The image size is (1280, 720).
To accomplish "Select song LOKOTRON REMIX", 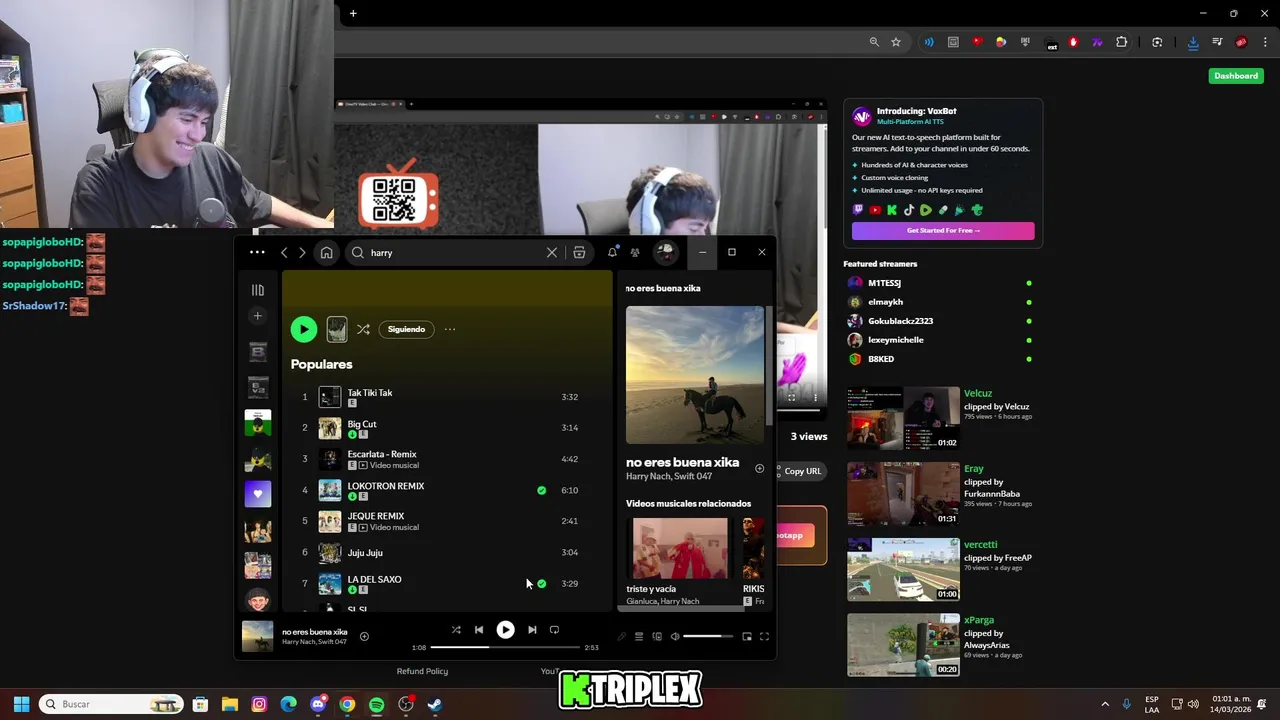I will pos(386,486).
